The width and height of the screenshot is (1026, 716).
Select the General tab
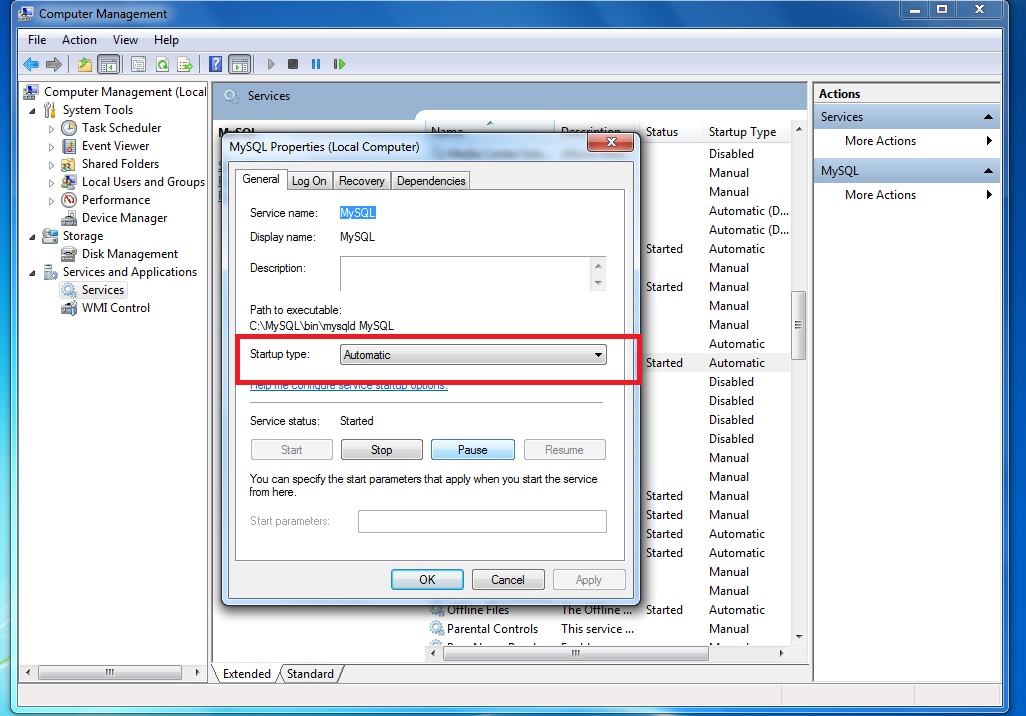click(260, 179)
